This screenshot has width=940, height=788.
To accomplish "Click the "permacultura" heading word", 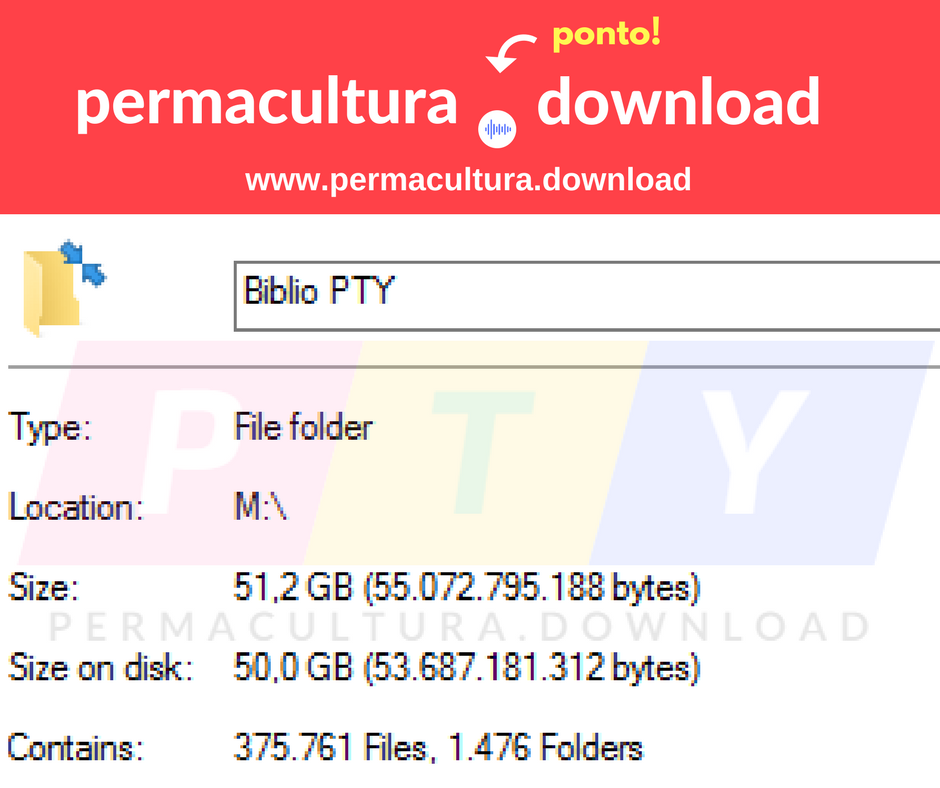I will pyautogui.click(x=266, y=103).
